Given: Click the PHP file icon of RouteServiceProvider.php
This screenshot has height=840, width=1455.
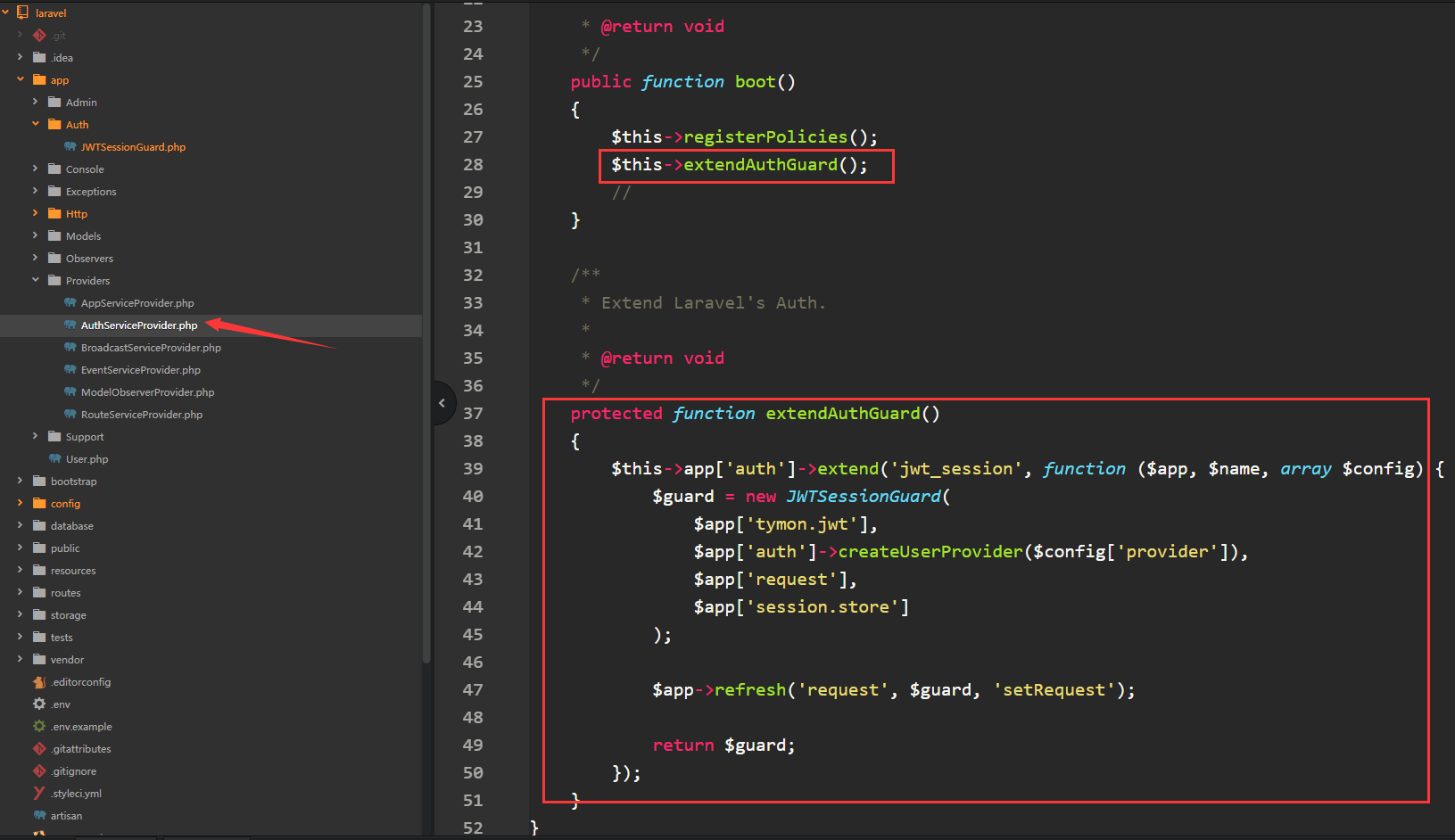Looking at the screenshot, I should coord(70,414).
